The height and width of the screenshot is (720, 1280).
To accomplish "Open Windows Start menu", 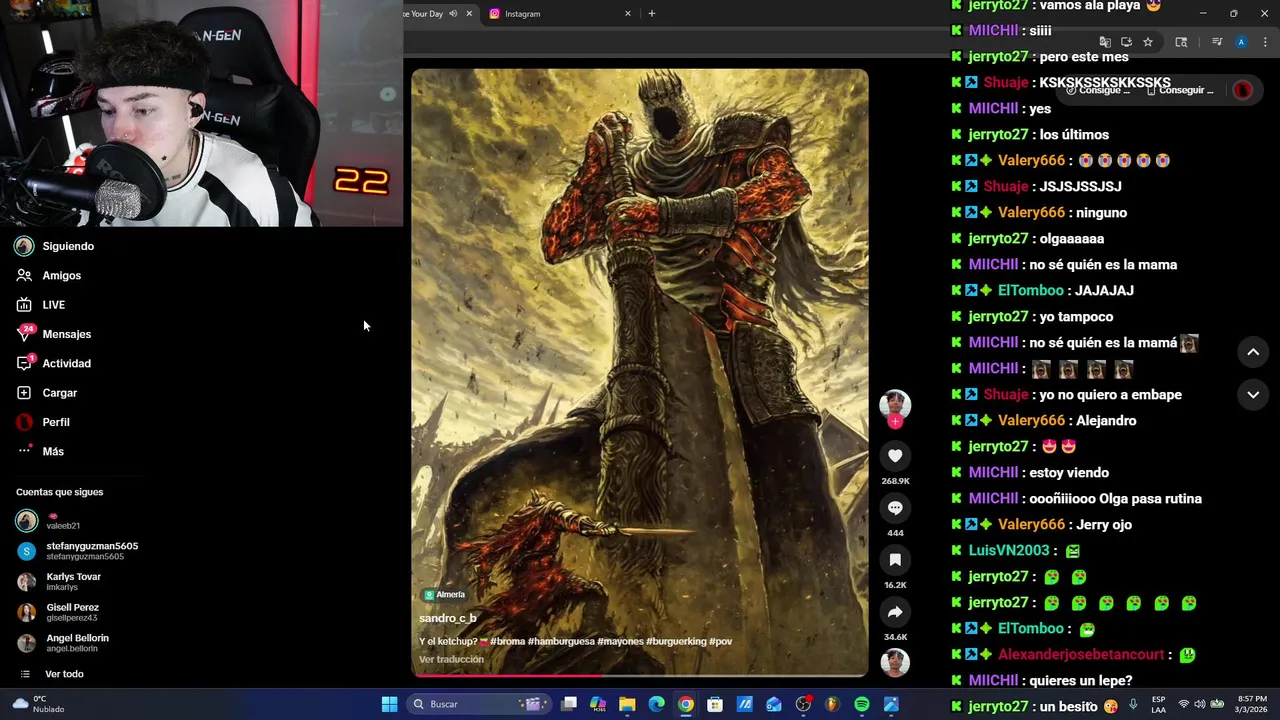I will click(x=390, y=704).
